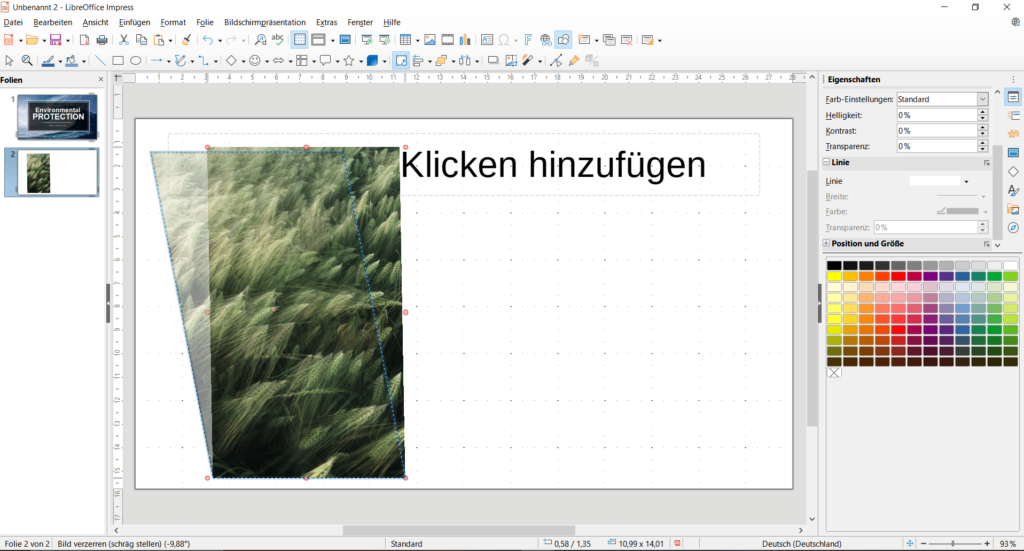Toggle the grid display button
The height and width of the screenshot is (551, 1024).
pos(299,40)
